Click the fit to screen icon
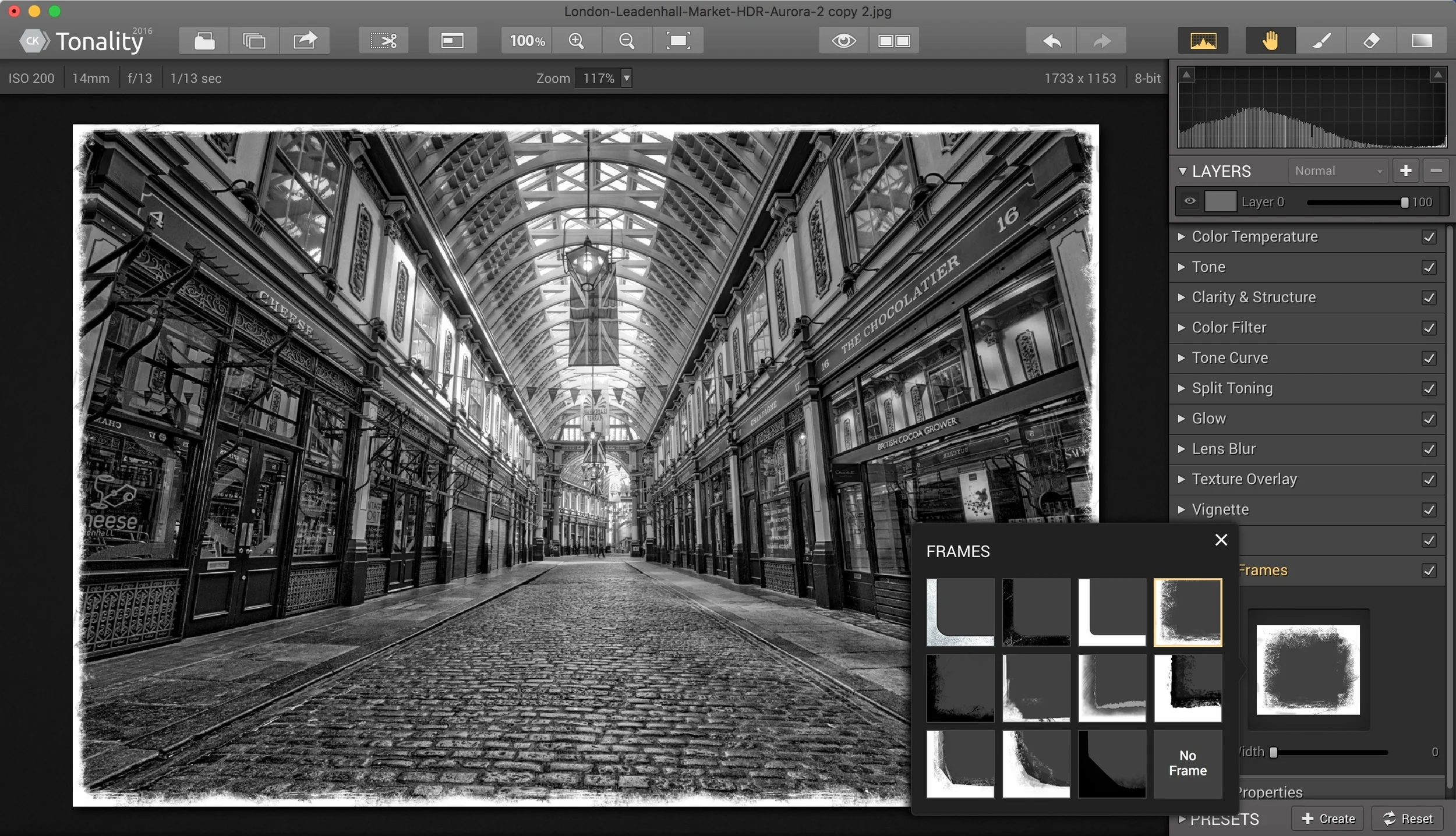Viewport: 1456px width, 836px height. [678, 41]
